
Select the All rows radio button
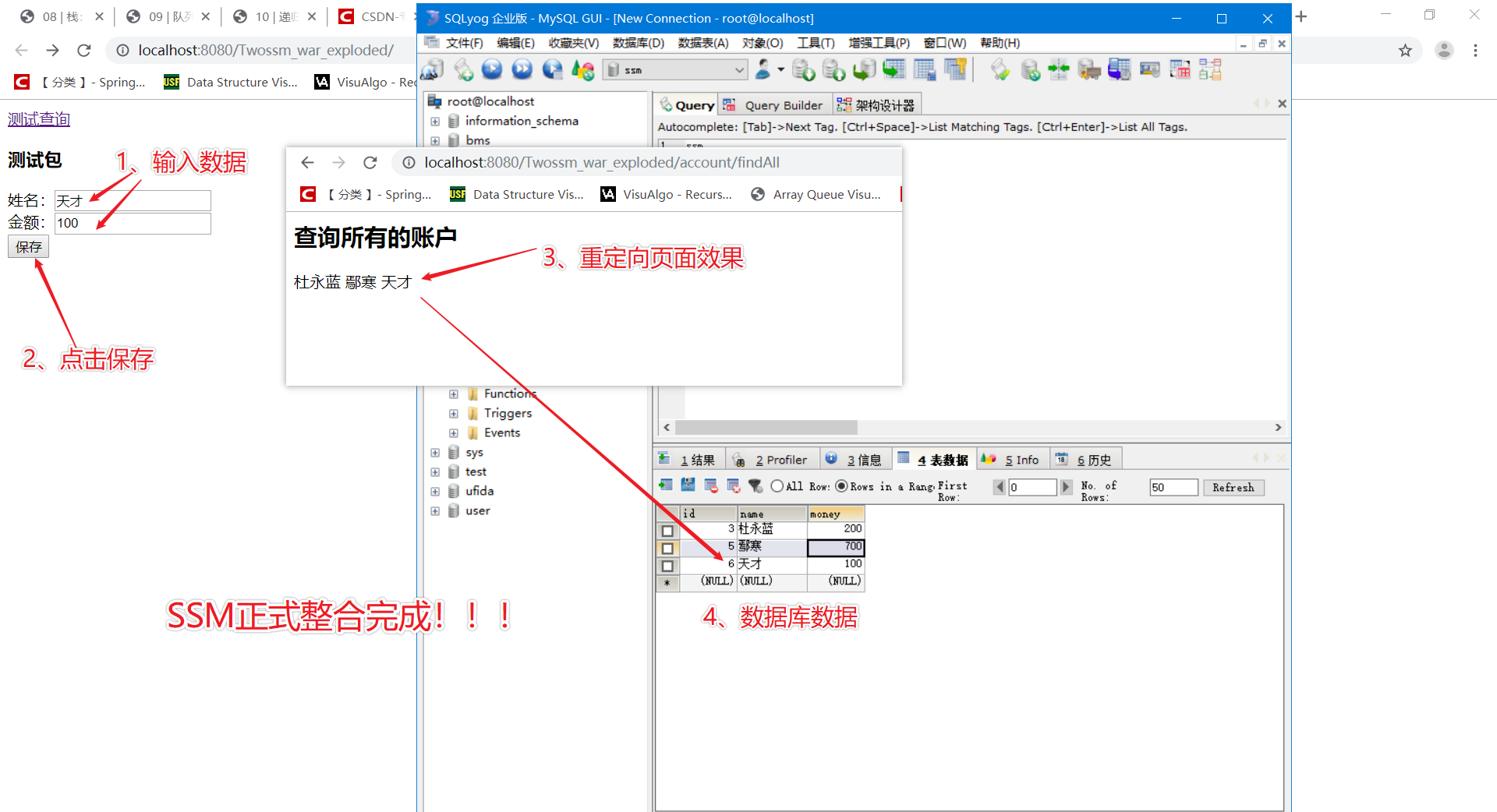tap(777, 486)
